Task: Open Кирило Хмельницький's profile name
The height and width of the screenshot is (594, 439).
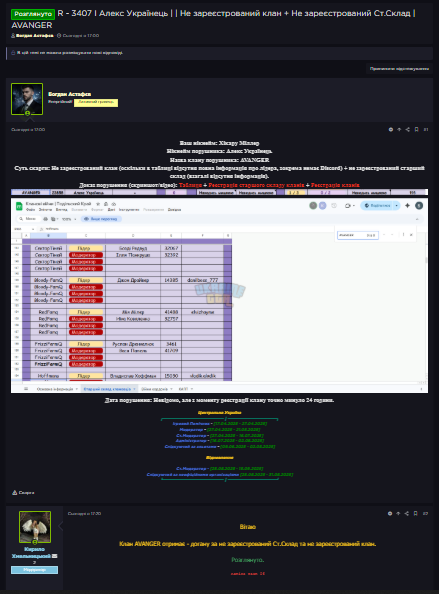Action: [31, 553]
